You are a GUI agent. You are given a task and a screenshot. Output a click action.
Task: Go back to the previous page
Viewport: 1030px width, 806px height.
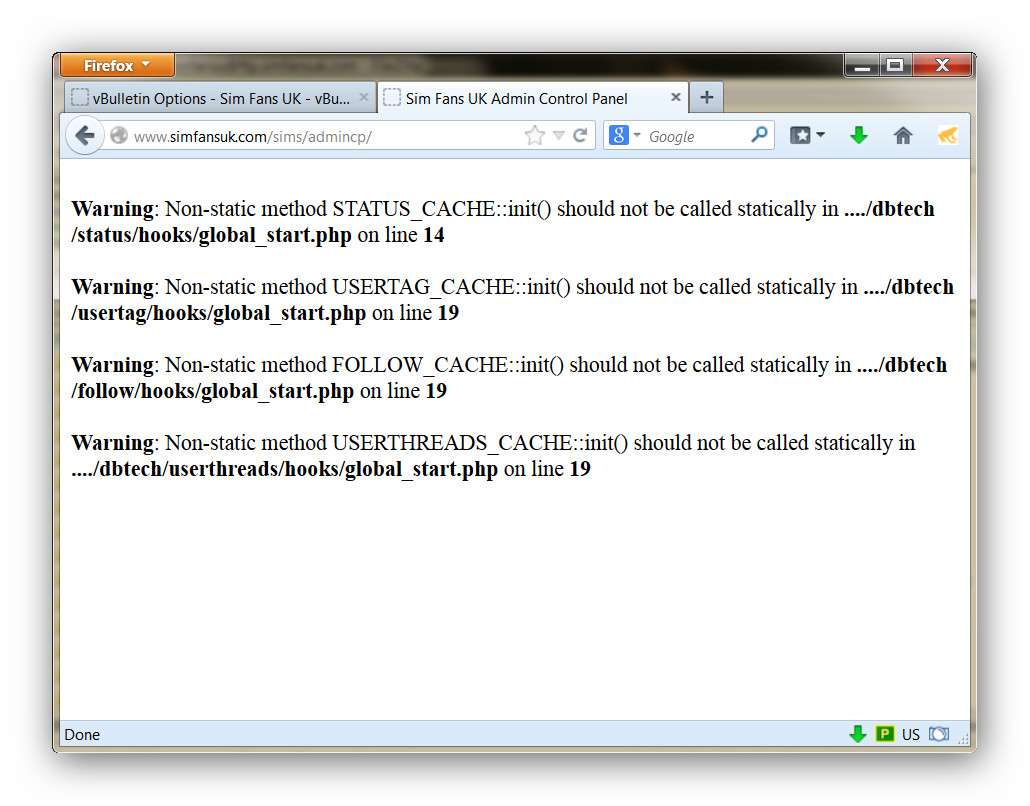[85, 136]
